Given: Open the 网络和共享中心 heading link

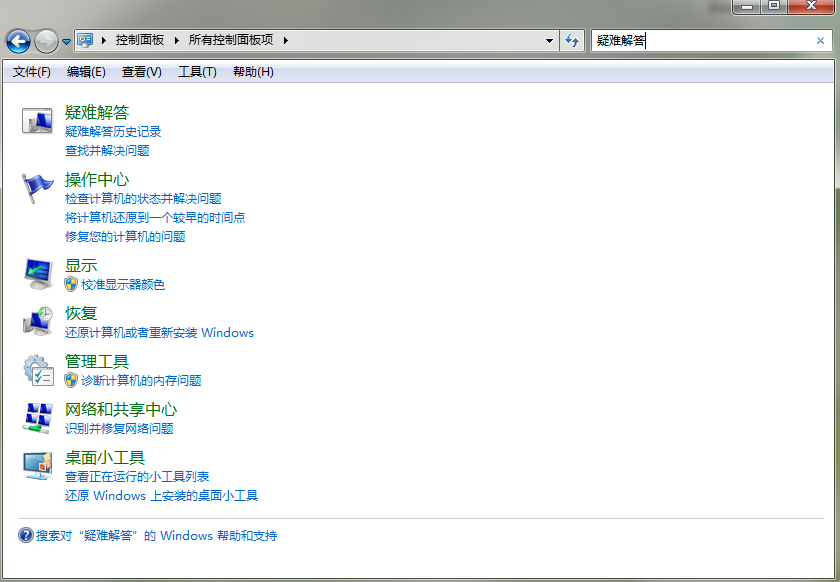Looking at the screenshot, I should click(121, 409).
